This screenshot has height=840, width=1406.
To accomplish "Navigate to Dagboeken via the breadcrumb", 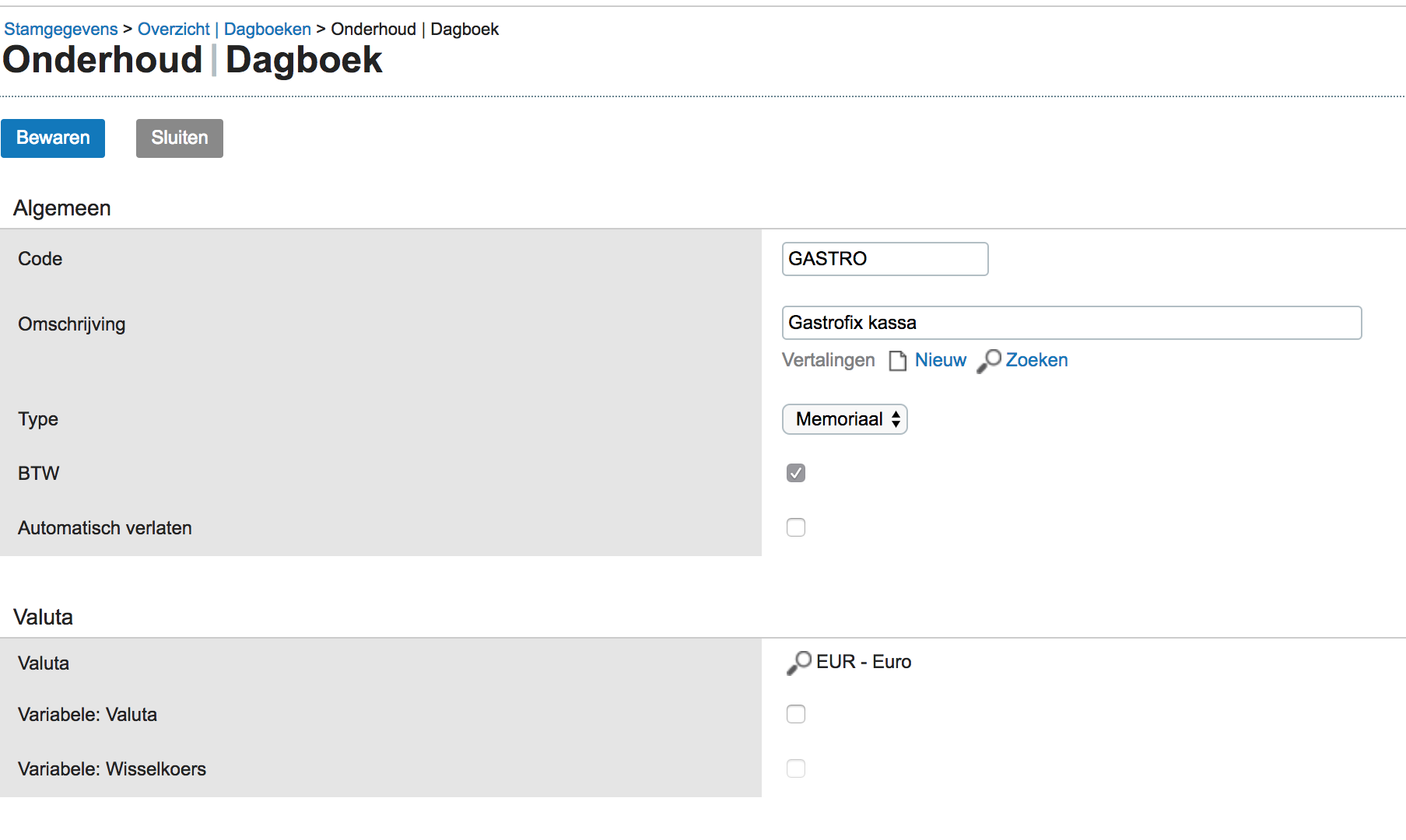I will (267, 30).
